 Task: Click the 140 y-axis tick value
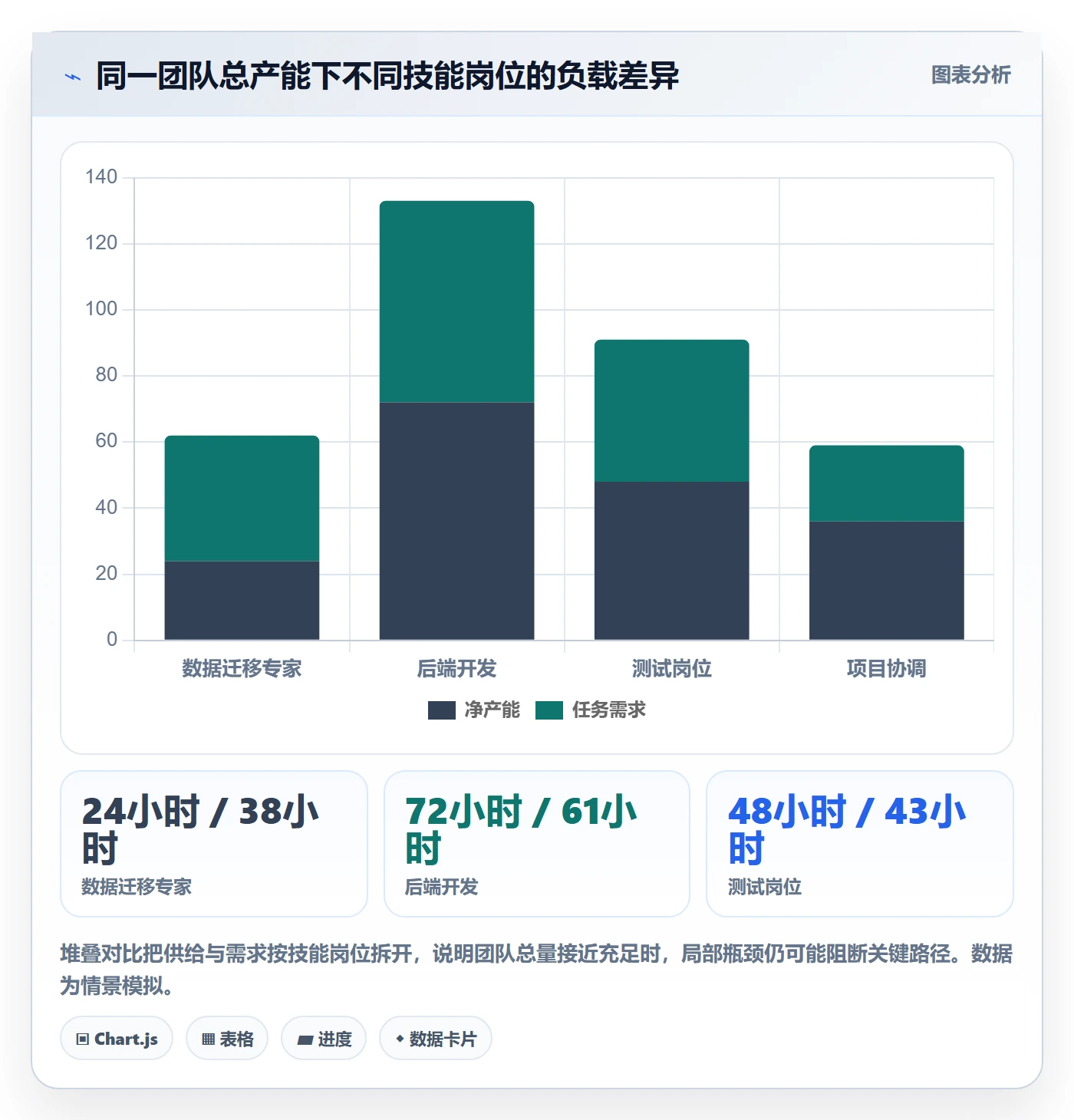(x=101, y=177)
